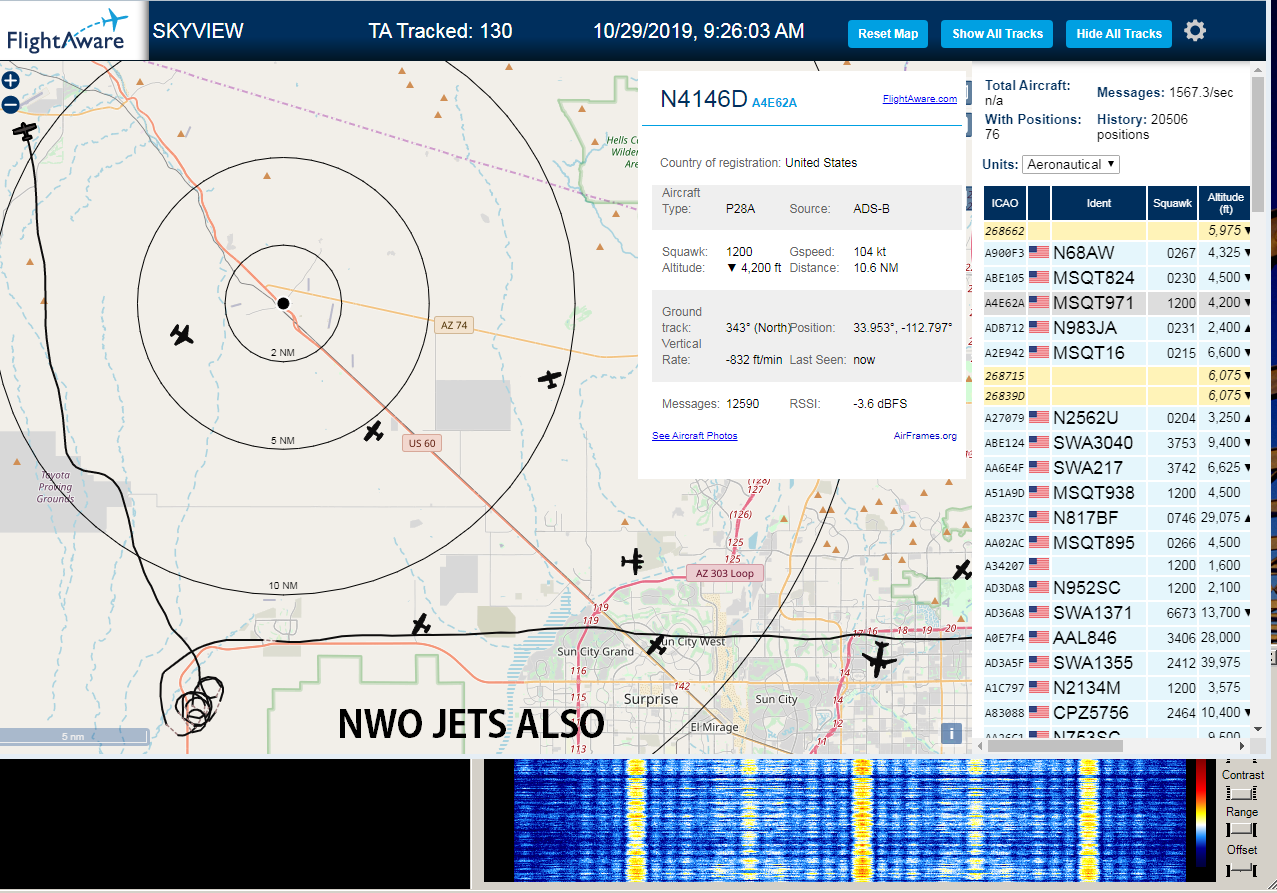Adjust the Offset slider in waterfall panel
The image size is (1277, 893).
coord(1241,870)
